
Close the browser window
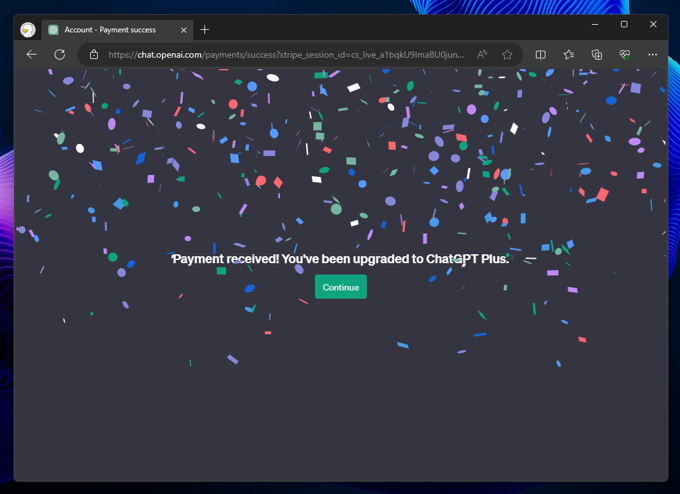point(653,24)
